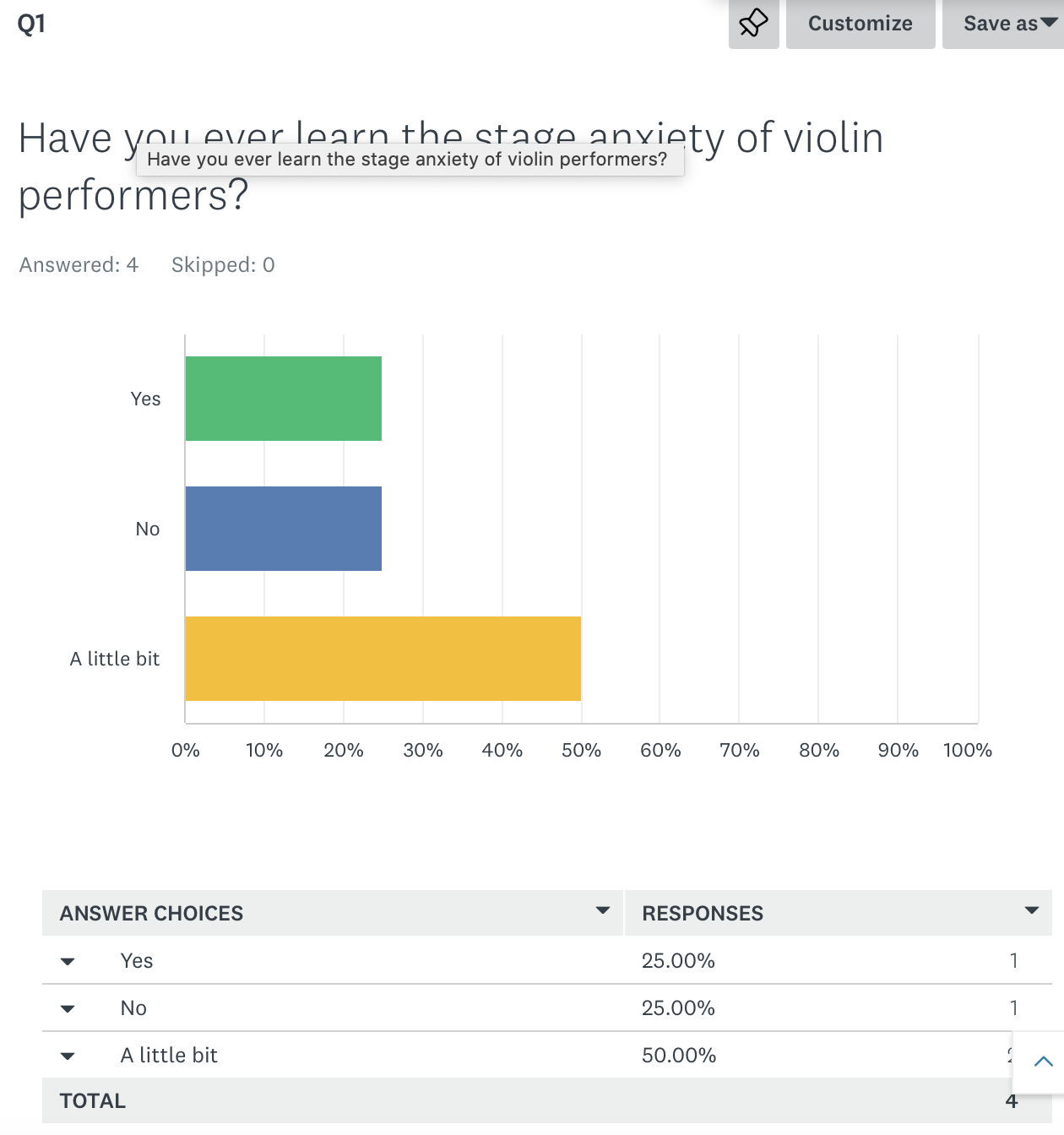Screen dimensions: 1064x1135
Task: Click the 50.00% response value
Action: 679,1056
